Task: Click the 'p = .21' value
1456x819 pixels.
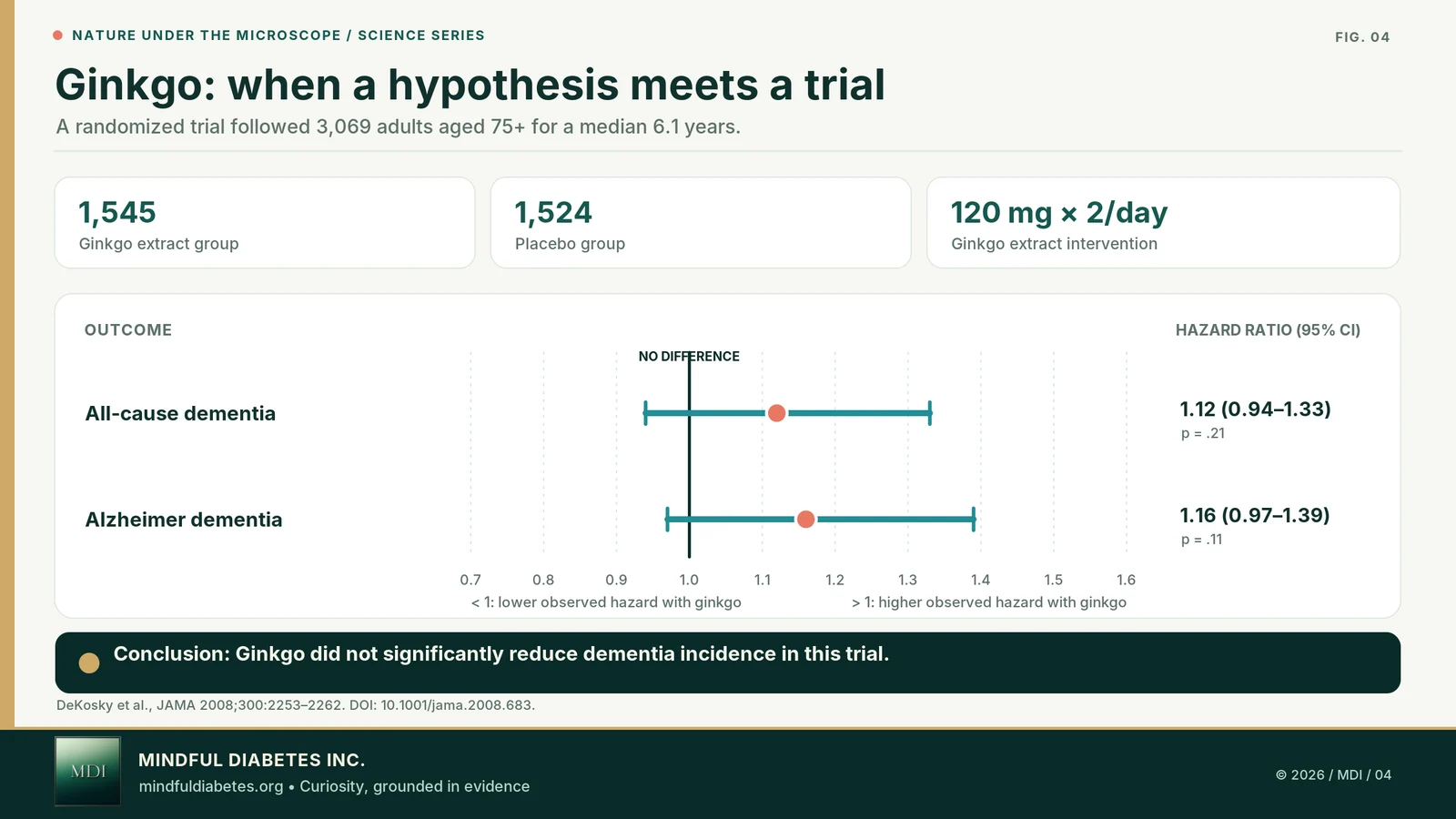Action: (1203, 434)
